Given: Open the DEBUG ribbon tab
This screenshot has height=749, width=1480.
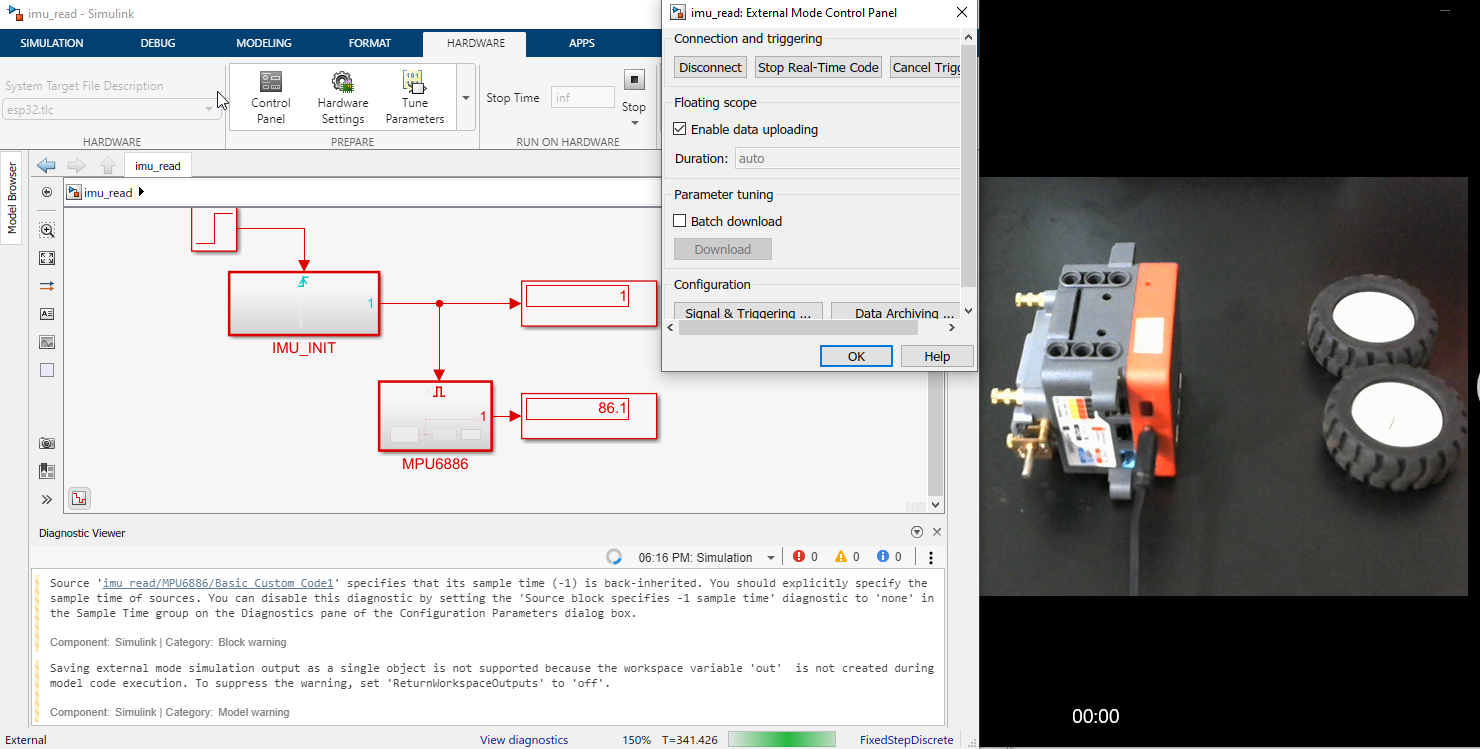Looking at the screenshot, I should (x=158, y=43).
